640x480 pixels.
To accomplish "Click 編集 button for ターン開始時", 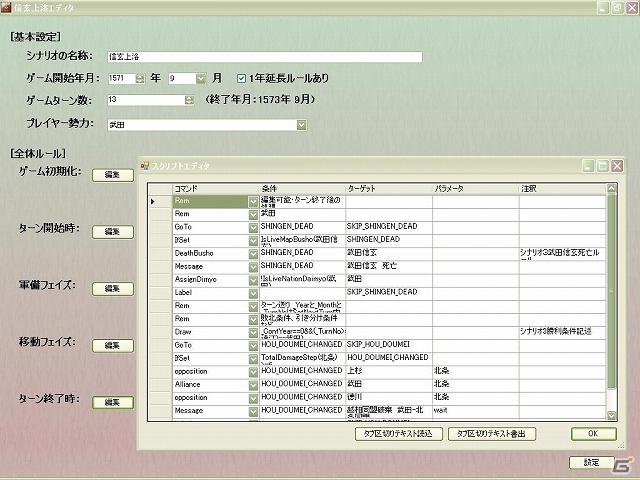I will click(113, 232).
